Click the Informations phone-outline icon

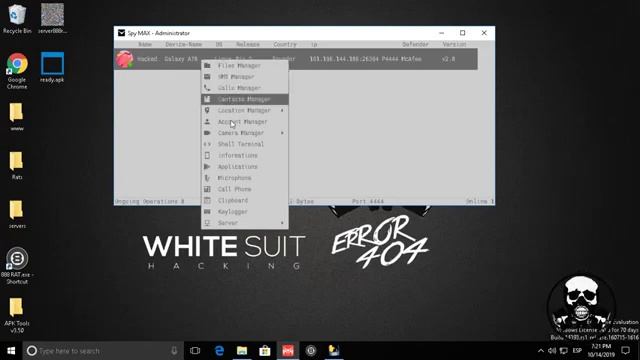(207, 156)
